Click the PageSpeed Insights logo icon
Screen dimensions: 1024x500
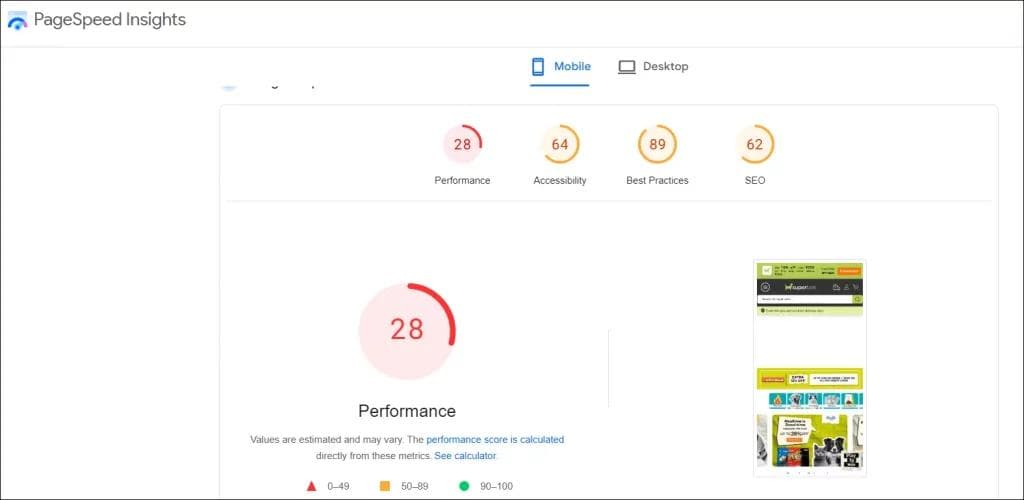tap(18, 20)
